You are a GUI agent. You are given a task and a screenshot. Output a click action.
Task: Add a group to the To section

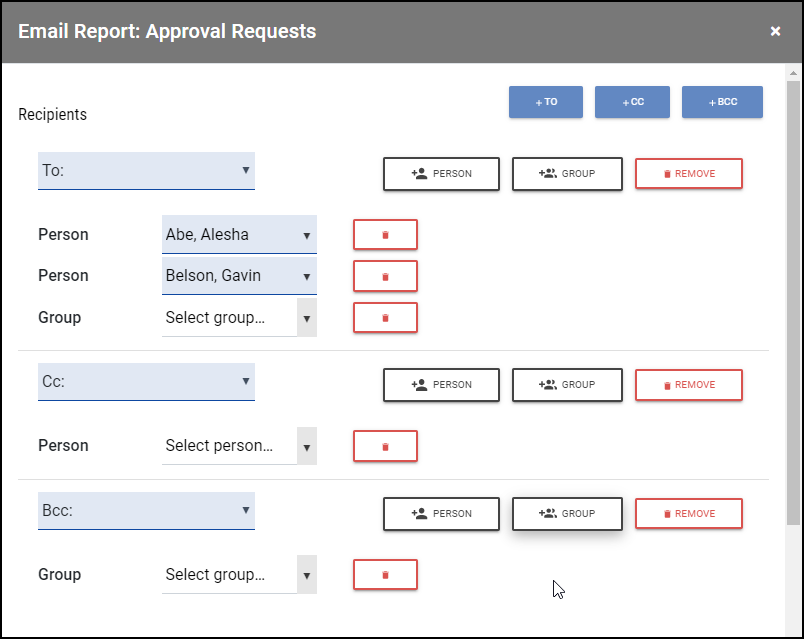567,174
